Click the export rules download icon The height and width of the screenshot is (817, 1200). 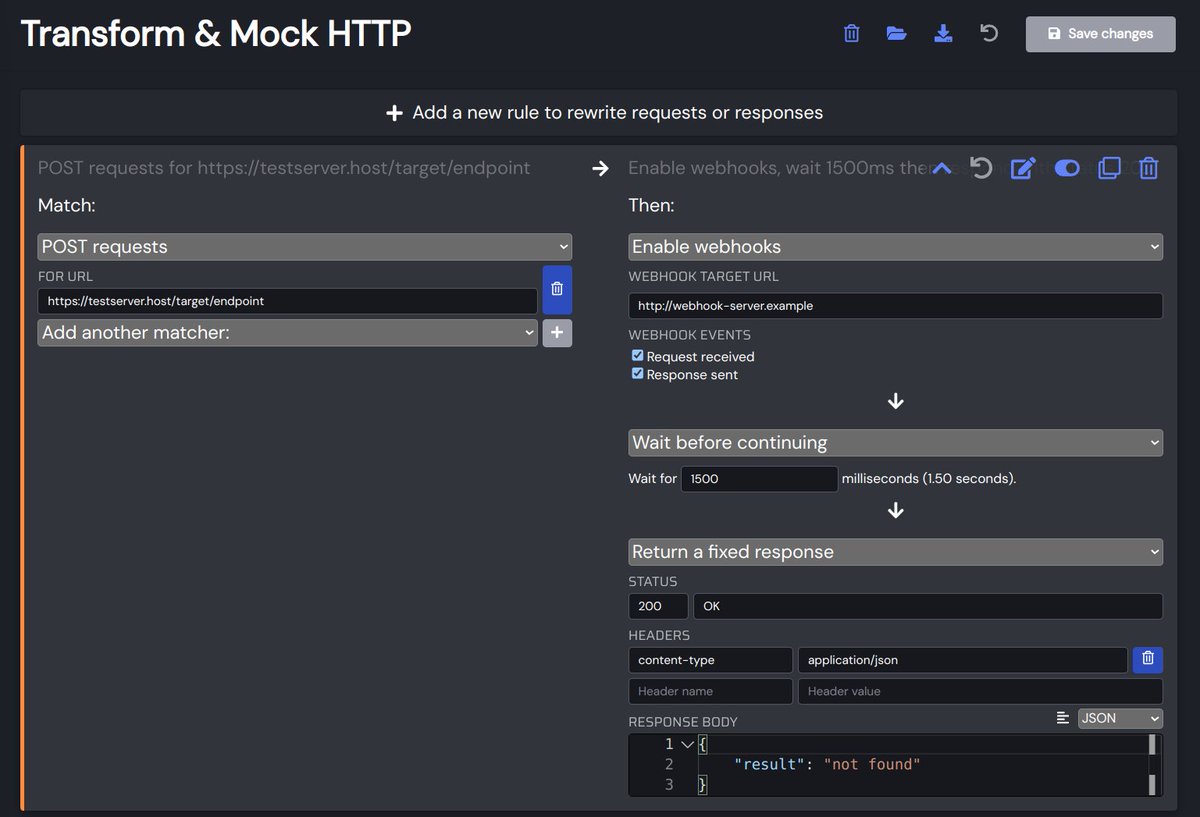943,33
